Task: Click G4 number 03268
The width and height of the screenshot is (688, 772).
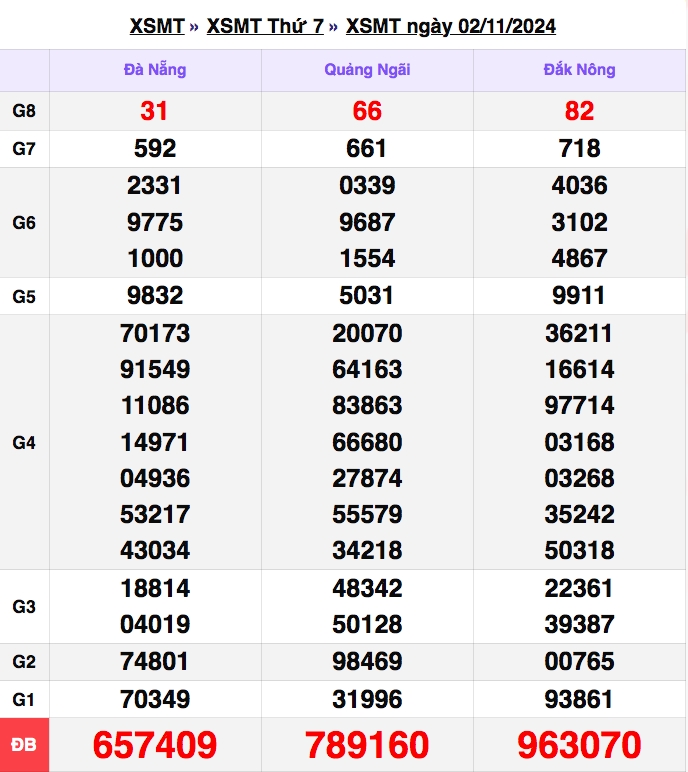Action: (x=579, y=479)
